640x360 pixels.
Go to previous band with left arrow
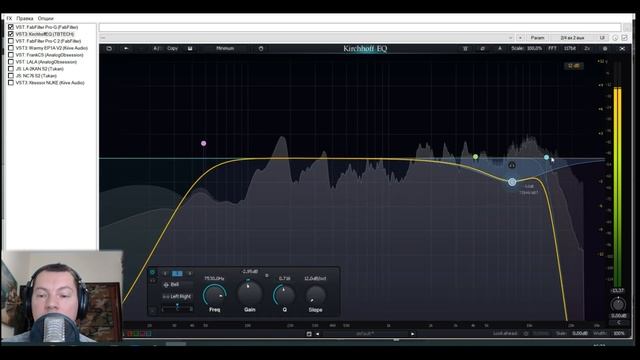click(x=165, y=273)
